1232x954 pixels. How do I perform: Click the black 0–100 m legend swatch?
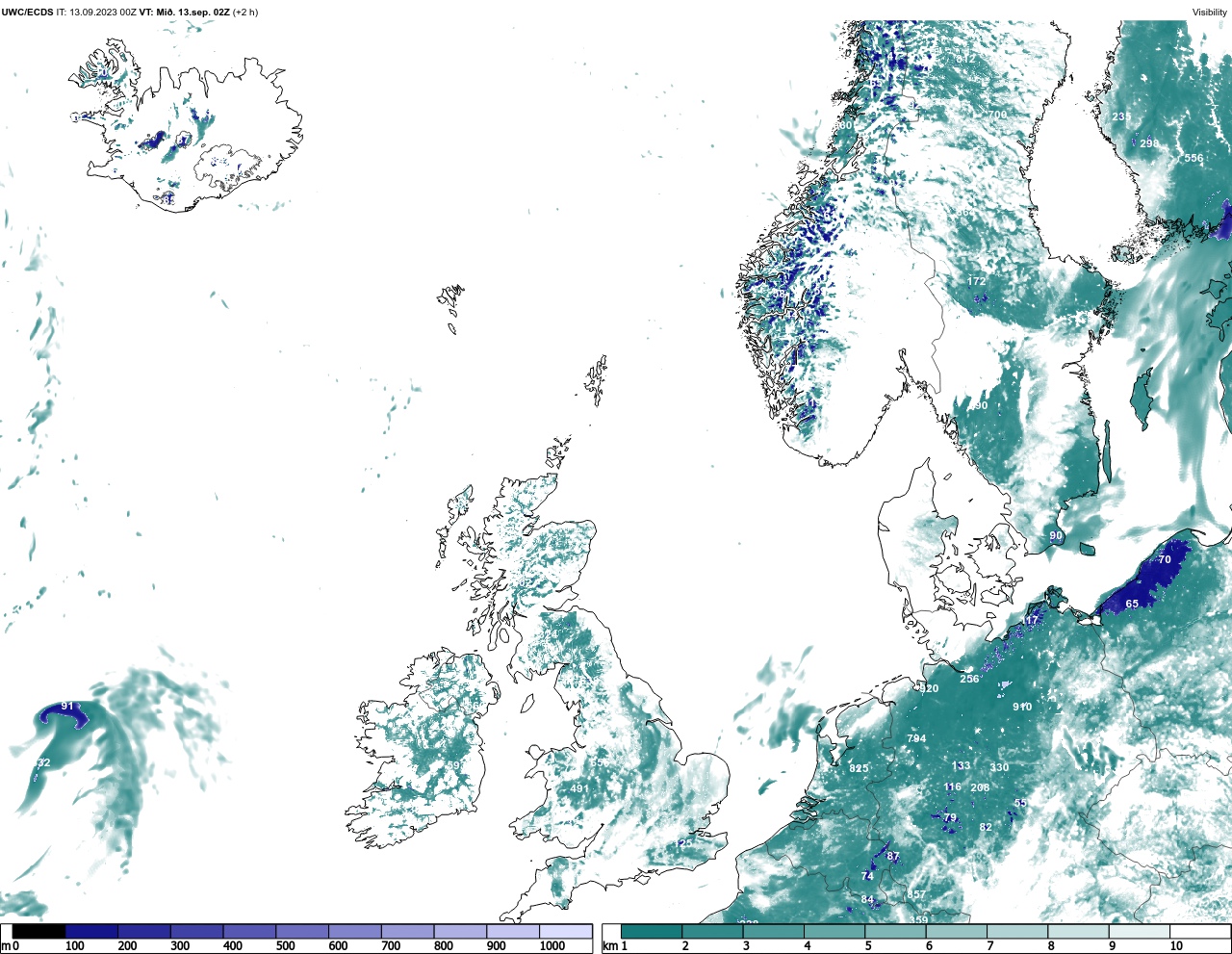coord(38,932)
